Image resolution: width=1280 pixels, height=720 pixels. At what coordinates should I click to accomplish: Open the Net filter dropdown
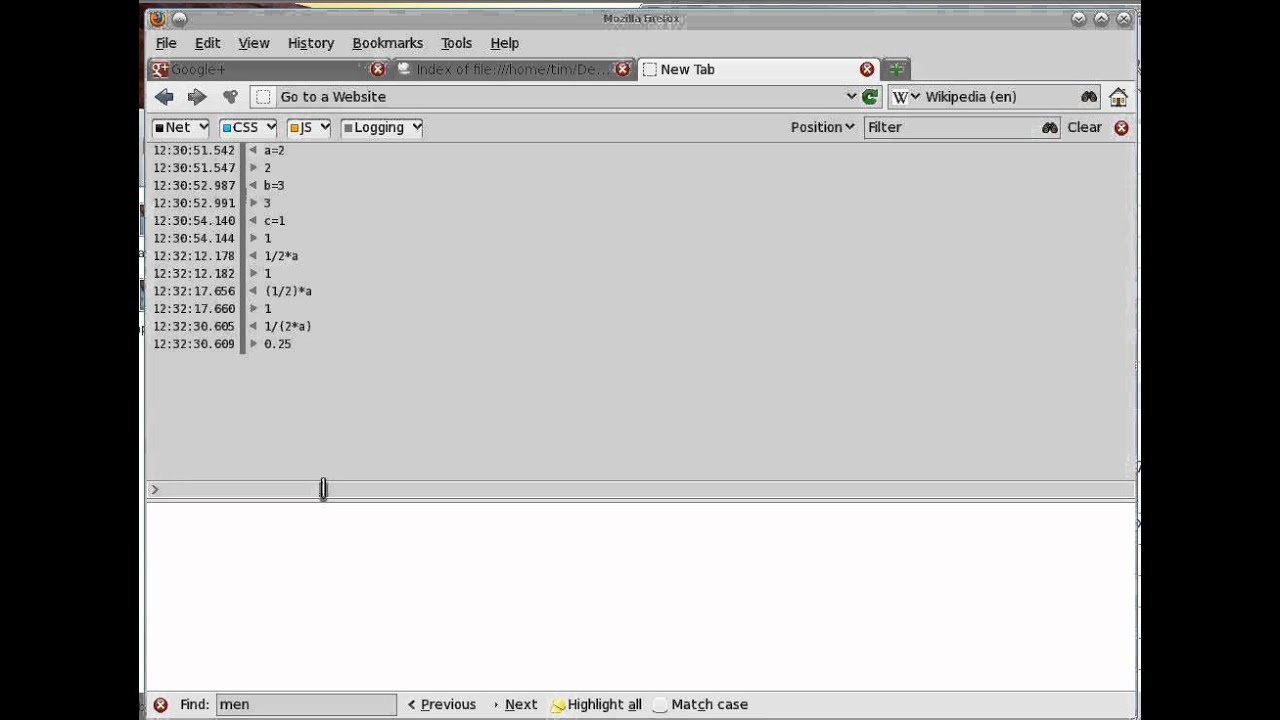[180, 127]
